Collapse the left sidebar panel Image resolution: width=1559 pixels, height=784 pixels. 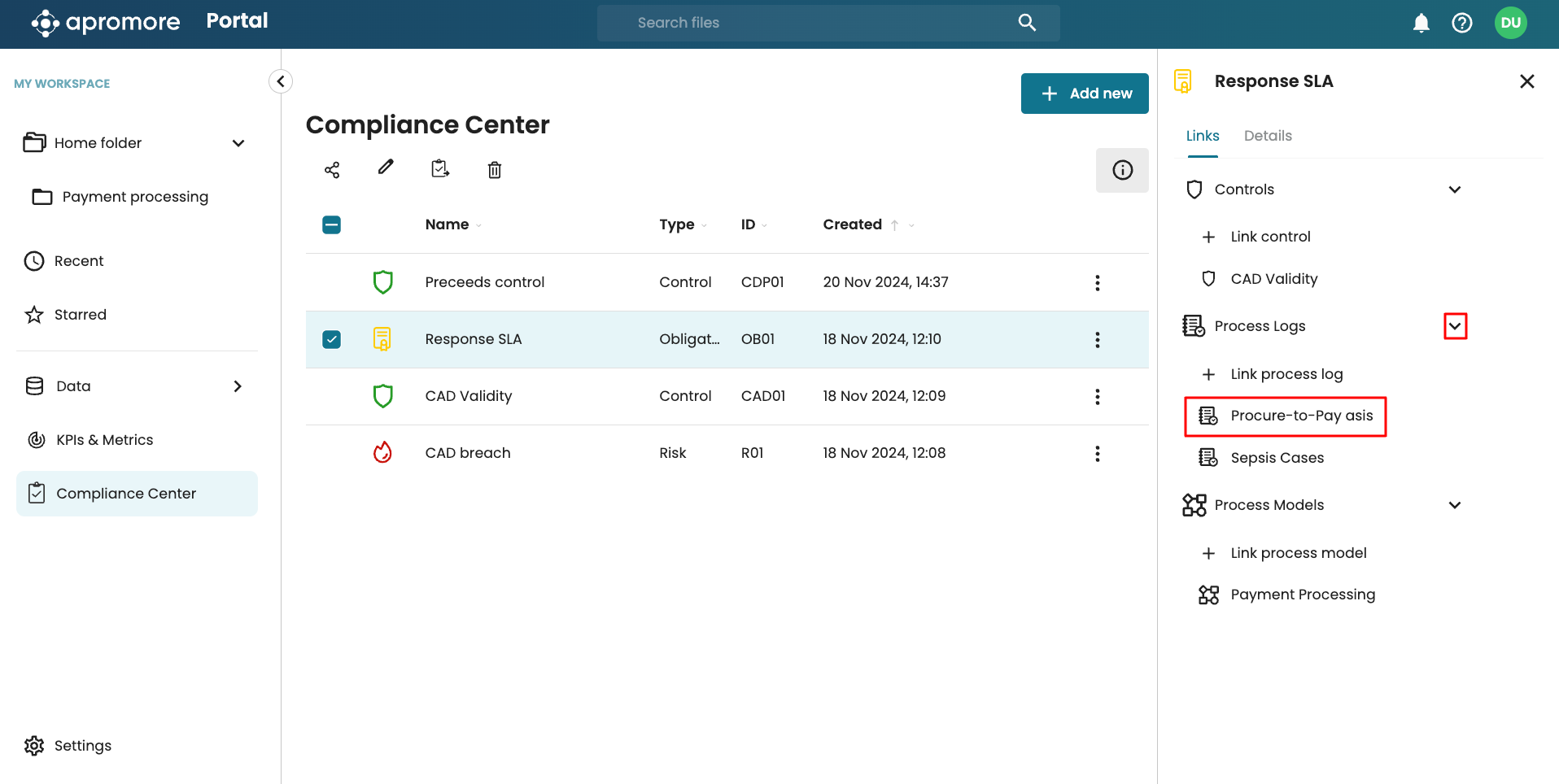281,81
